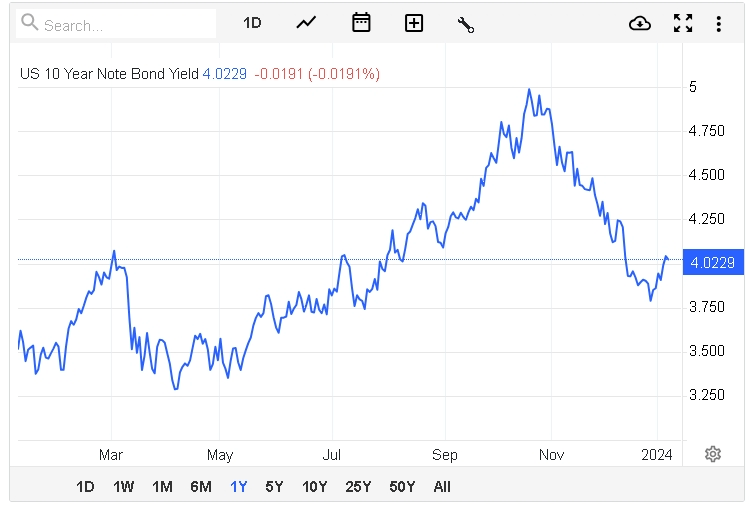Select the 5Y time range
Screen dimensions: 749x507
pyautogui.click(x=274, y=487)
